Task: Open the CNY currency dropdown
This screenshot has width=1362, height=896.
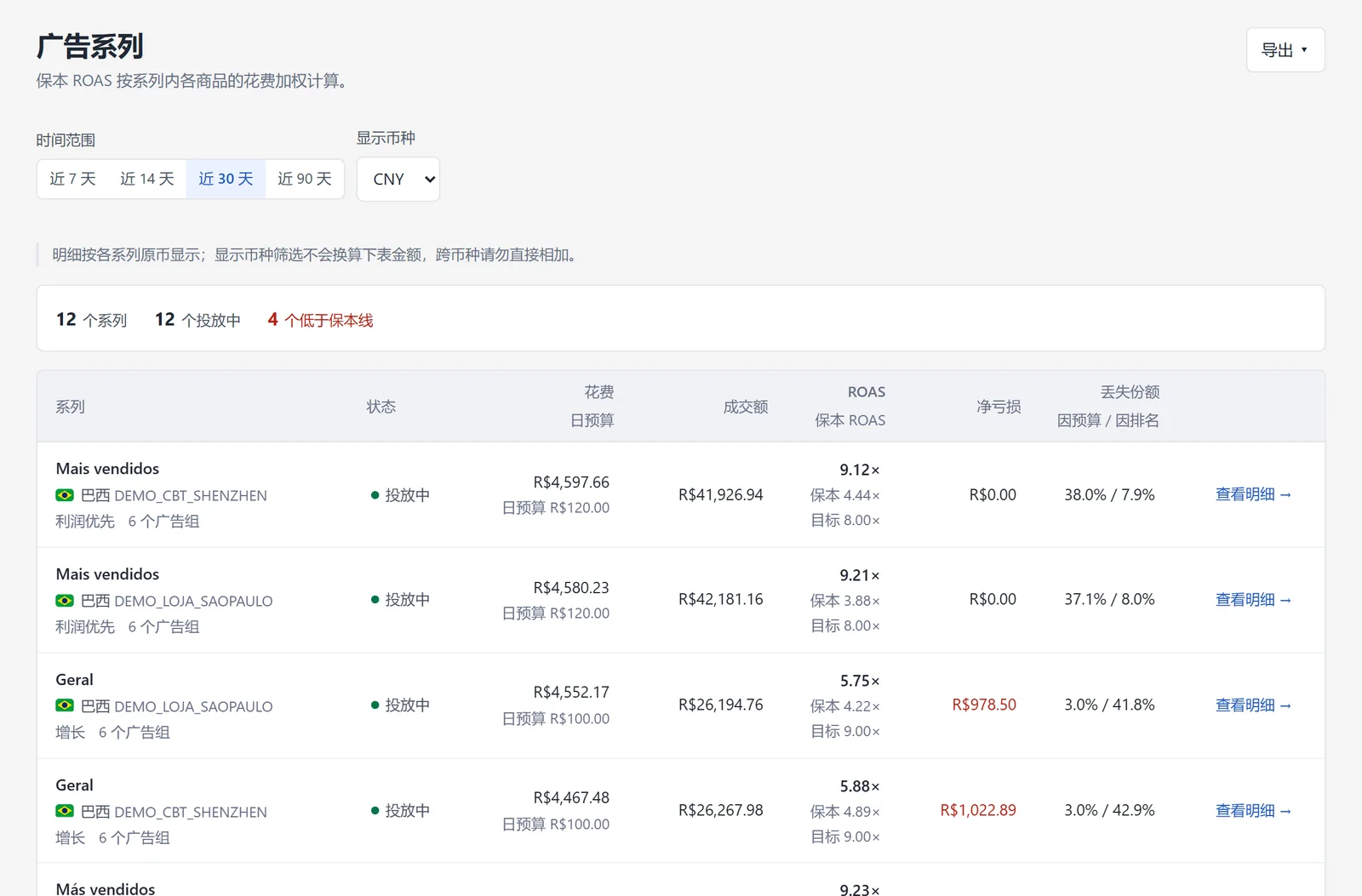Action: (x=398, y=179)
